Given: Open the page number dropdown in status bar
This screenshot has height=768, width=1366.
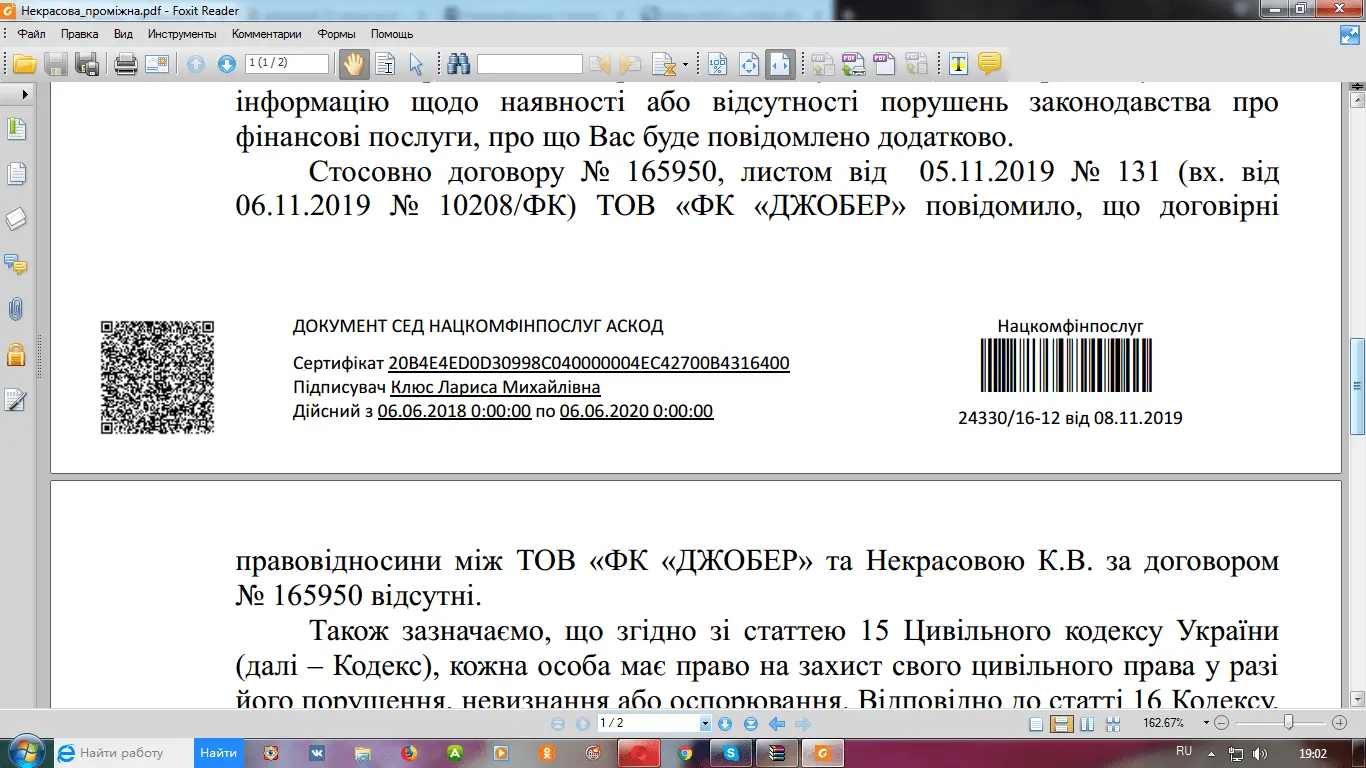Looking at the screenshot, I should [x=705, y=723].
